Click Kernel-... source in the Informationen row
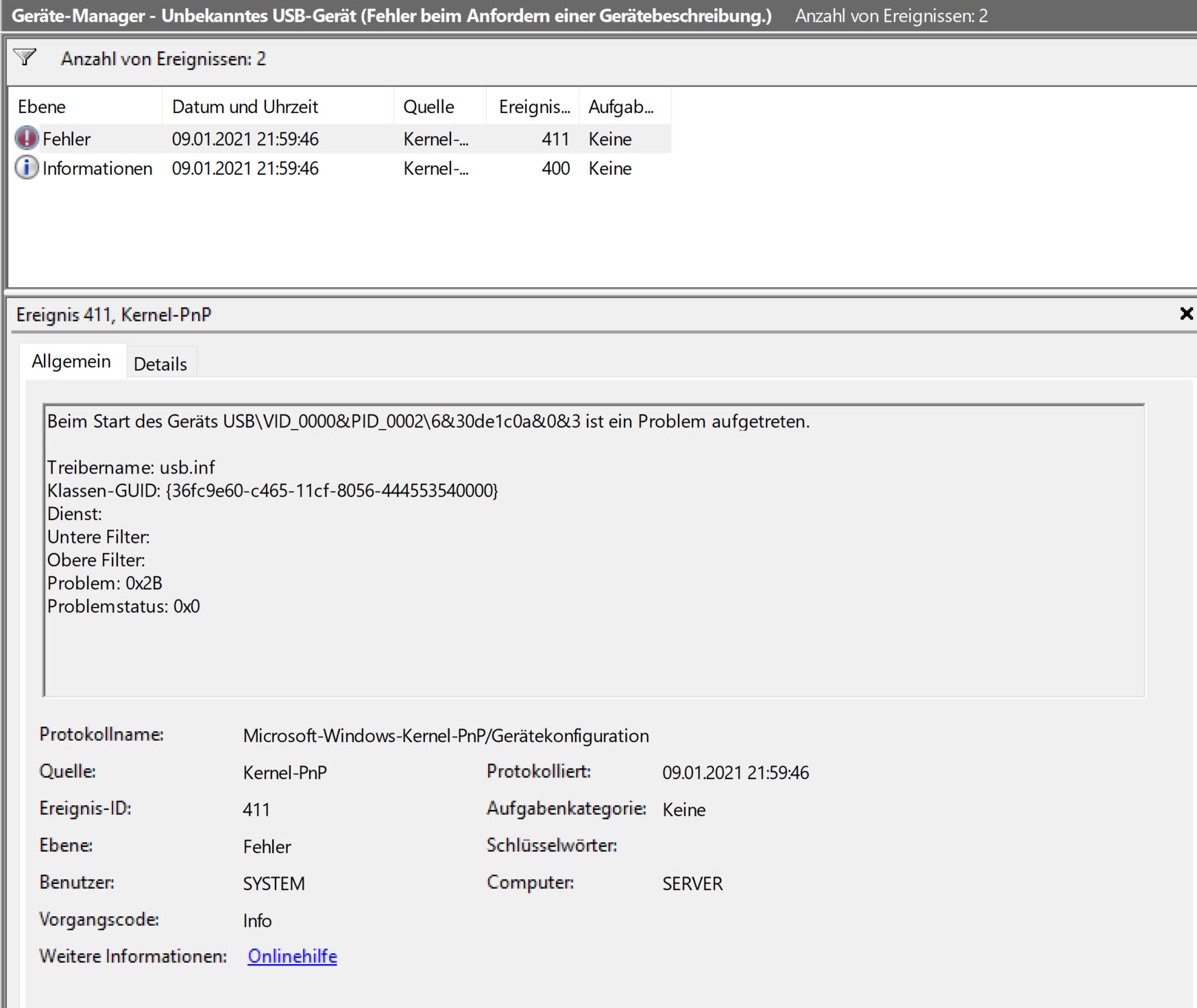The image size is (1197, 1008). [436, 169]
